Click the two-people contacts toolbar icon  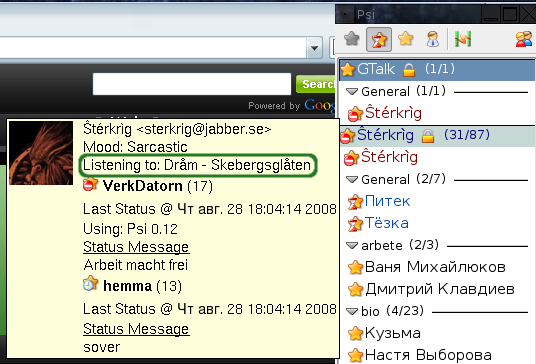pos(524,39)
